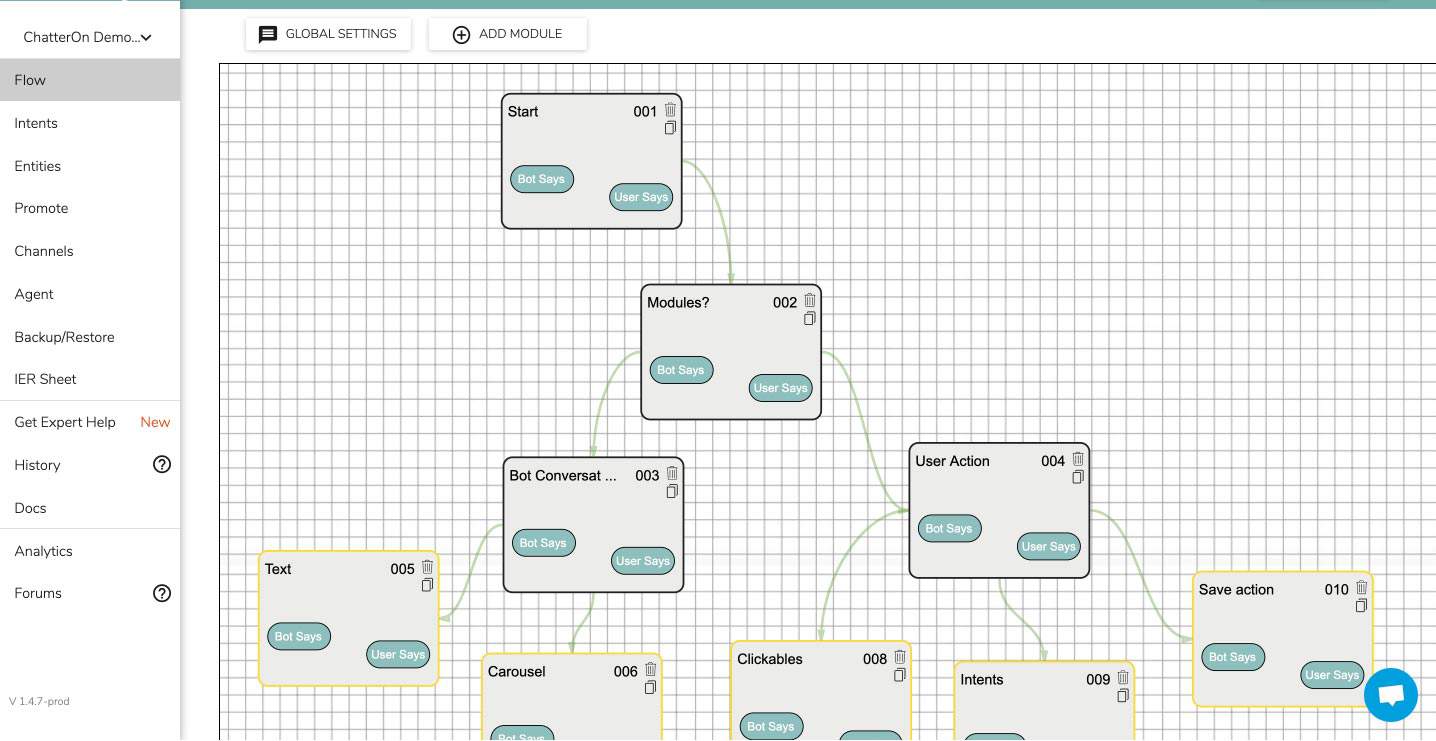Copy the Intents module 009

(x=1123, y=696)
